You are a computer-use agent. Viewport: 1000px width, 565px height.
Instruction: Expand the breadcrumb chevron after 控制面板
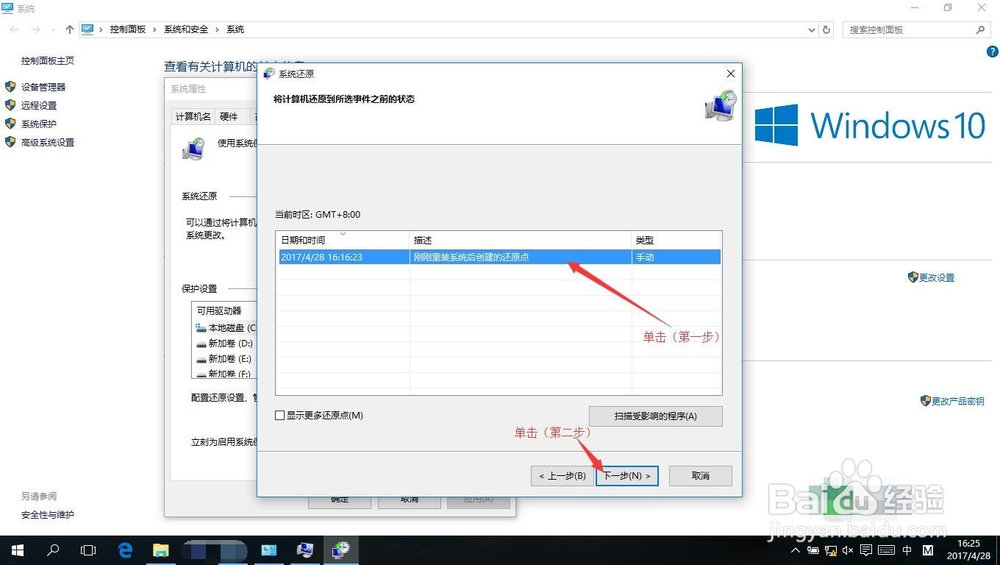[154, 29]
